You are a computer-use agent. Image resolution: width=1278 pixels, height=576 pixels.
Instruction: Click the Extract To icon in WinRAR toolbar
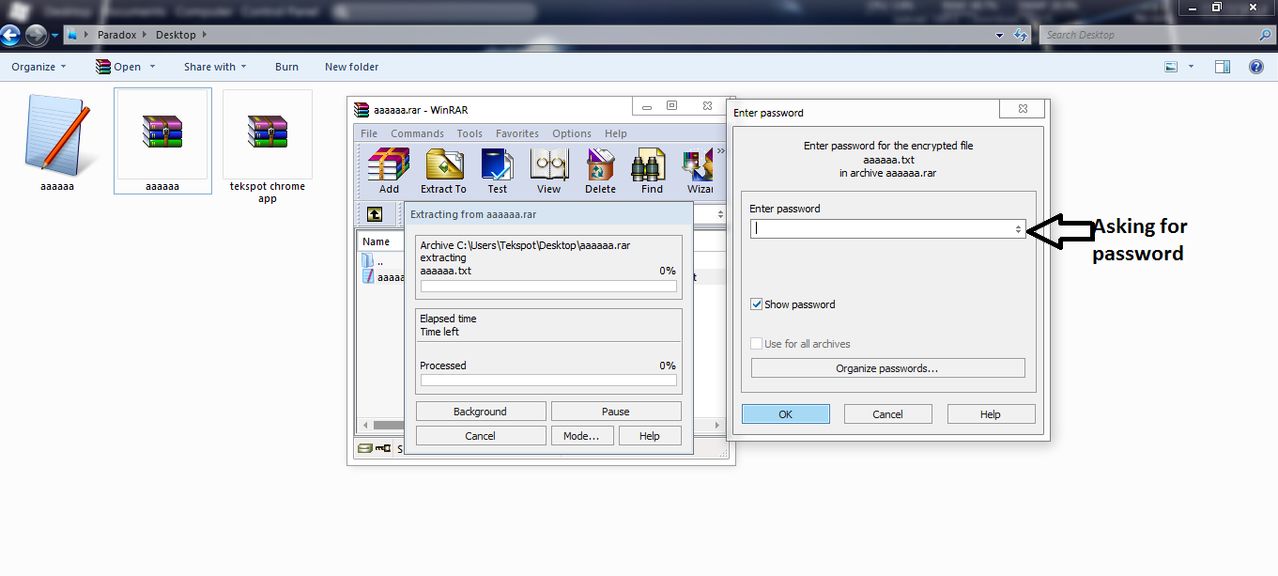coord(443,171)
